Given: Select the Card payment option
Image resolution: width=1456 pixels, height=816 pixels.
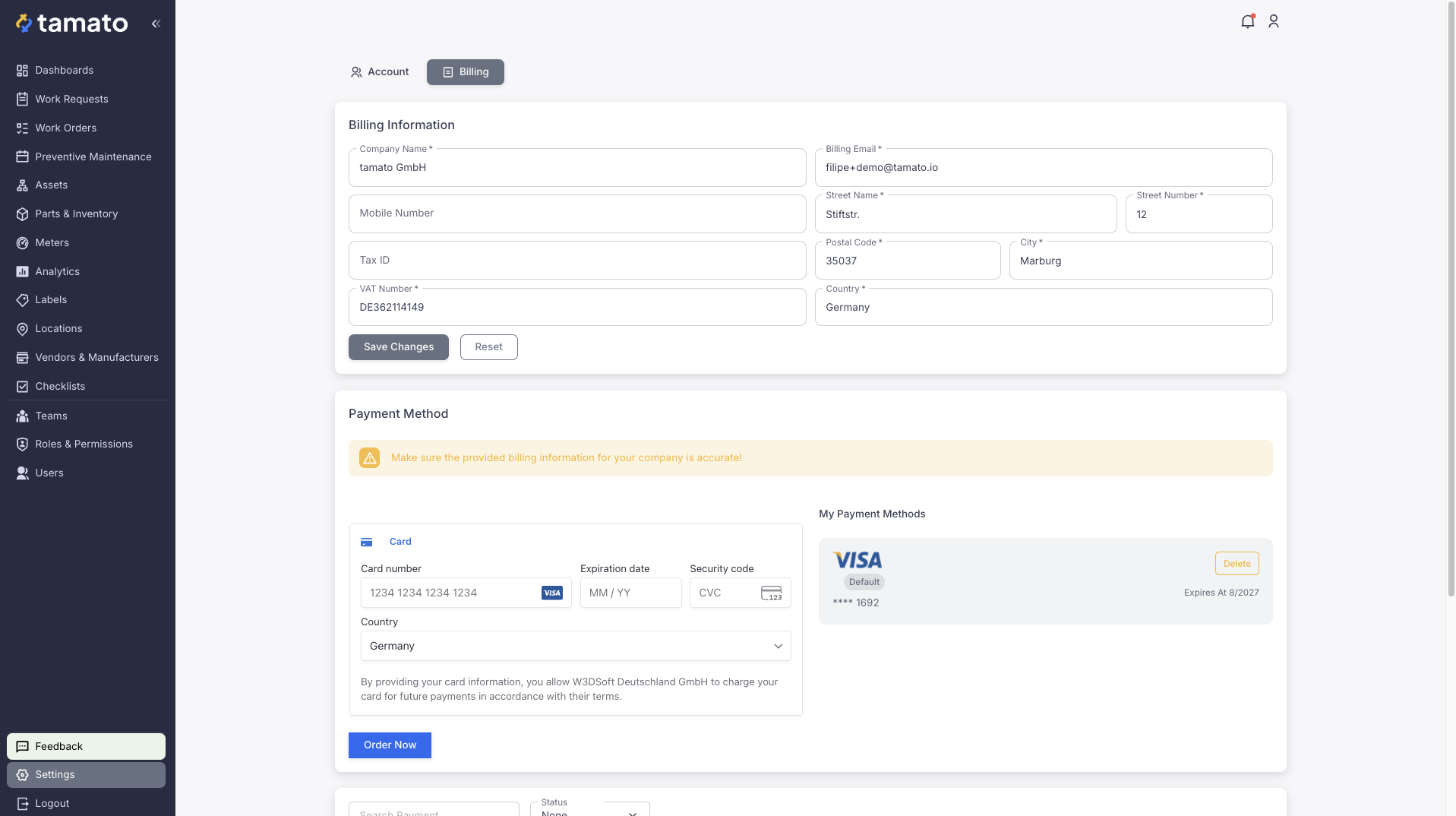Looking at the screenshot, I should 400,542.
